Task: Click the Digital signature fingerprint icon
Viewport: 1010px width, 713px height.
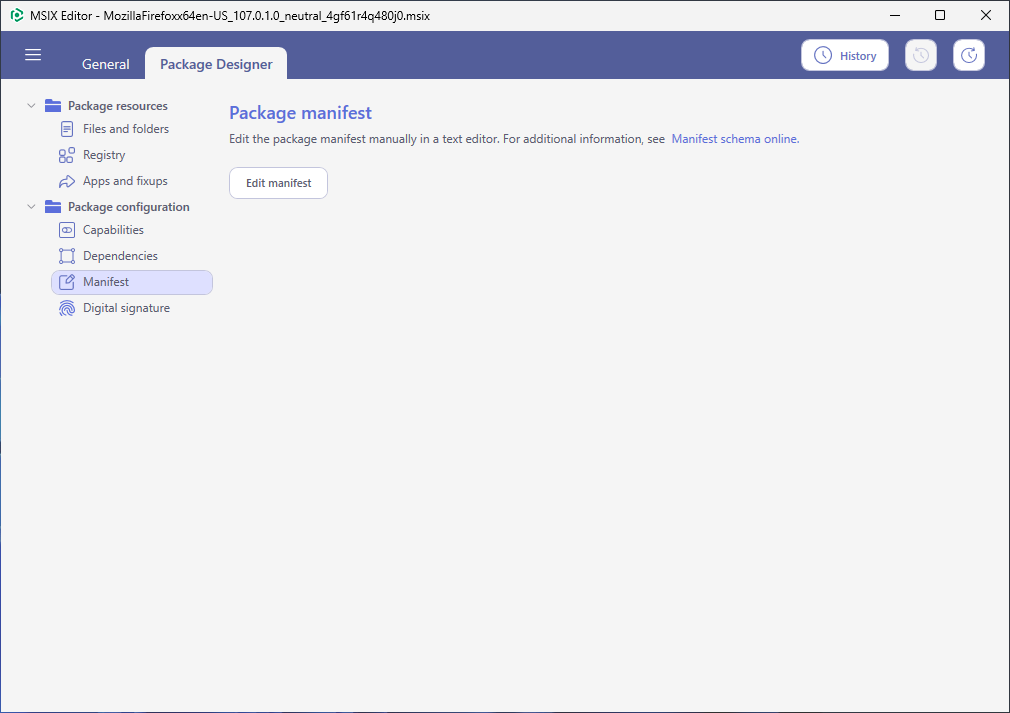Action: pos(66,309)
